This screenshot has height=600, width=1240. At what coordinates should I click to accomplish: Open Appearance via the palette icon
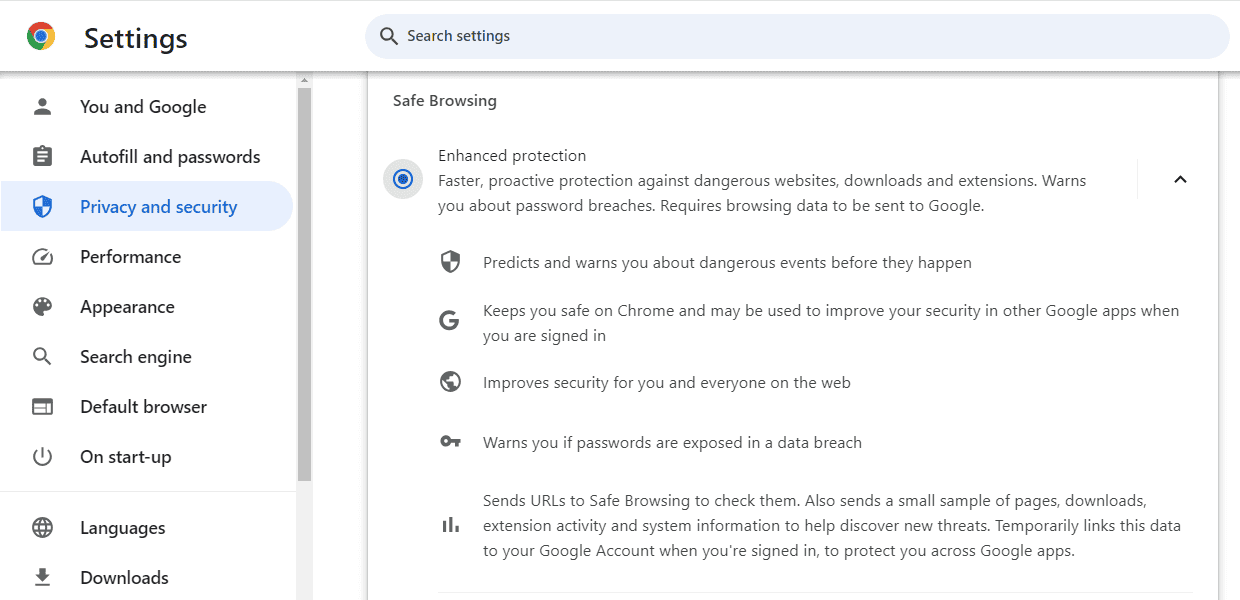(42, 306)
